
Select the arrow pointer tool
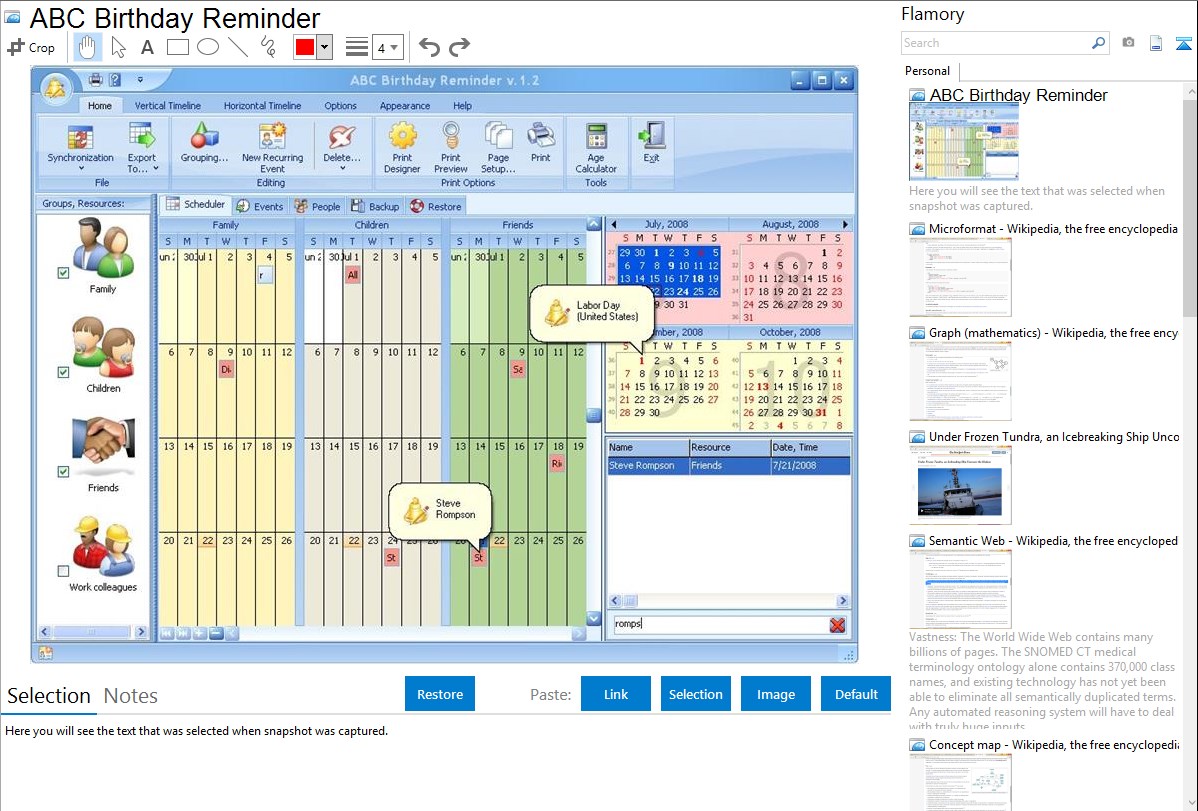pyautogui.click(x=118, y=47)
